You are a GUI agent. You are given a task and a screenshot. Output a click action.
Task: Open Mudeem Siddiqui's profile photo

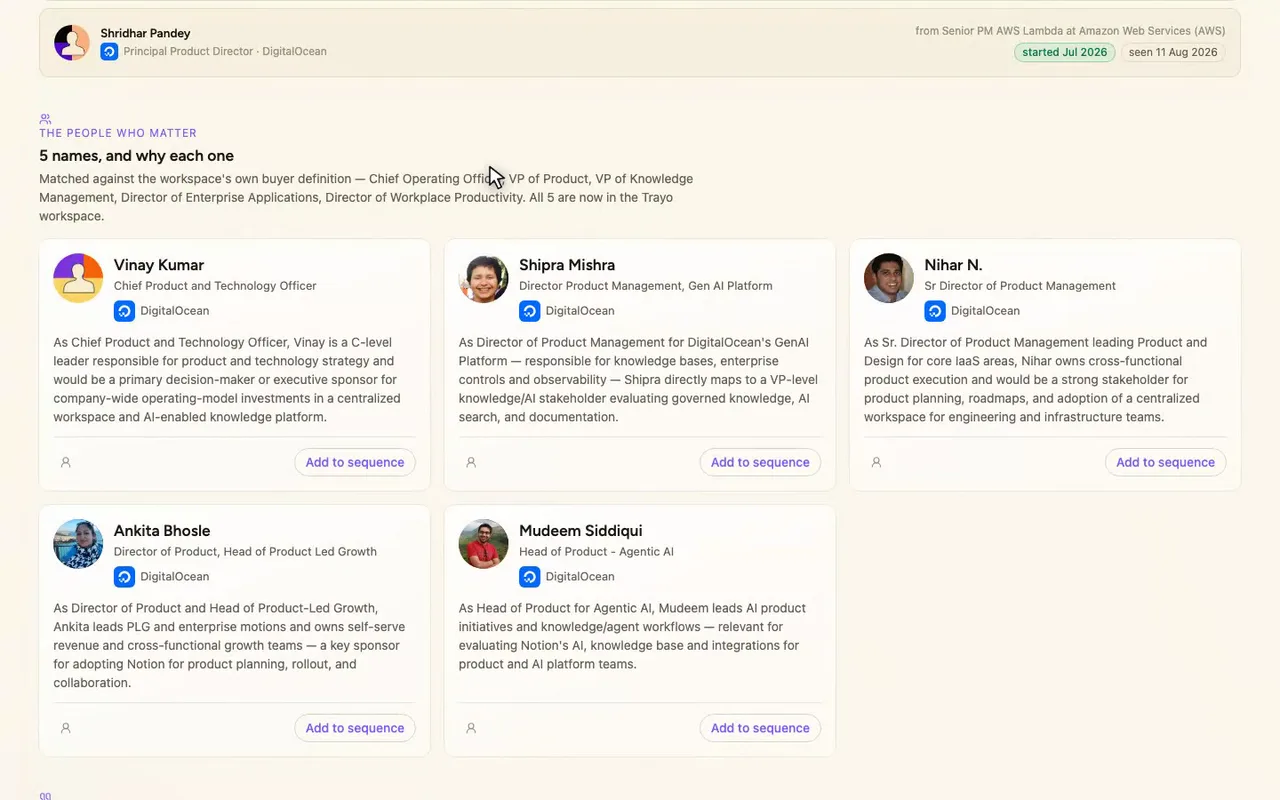point(483,544)
